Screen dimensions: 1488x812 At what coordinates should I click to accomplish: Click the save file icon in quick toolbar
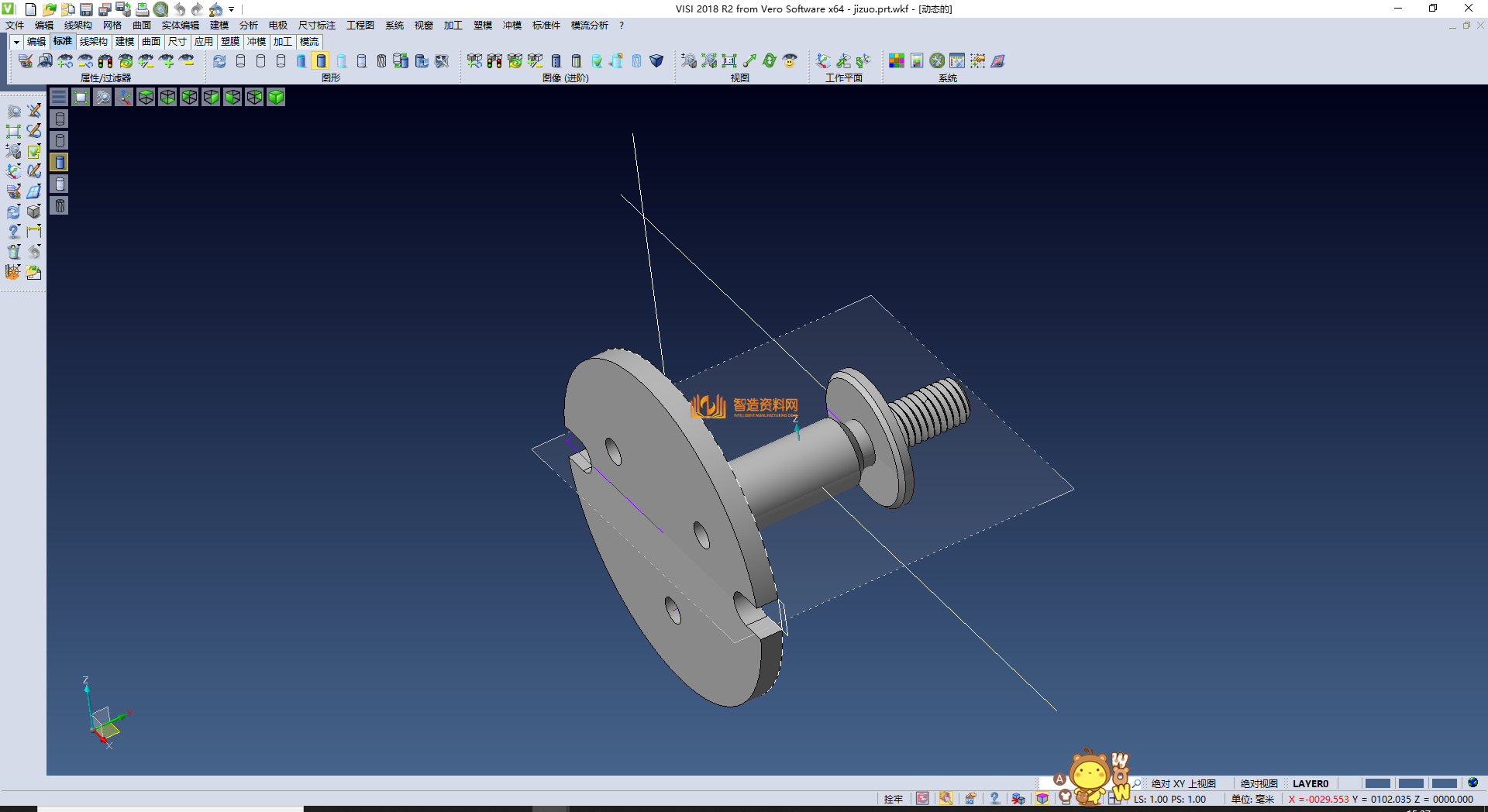click(86, 9)
